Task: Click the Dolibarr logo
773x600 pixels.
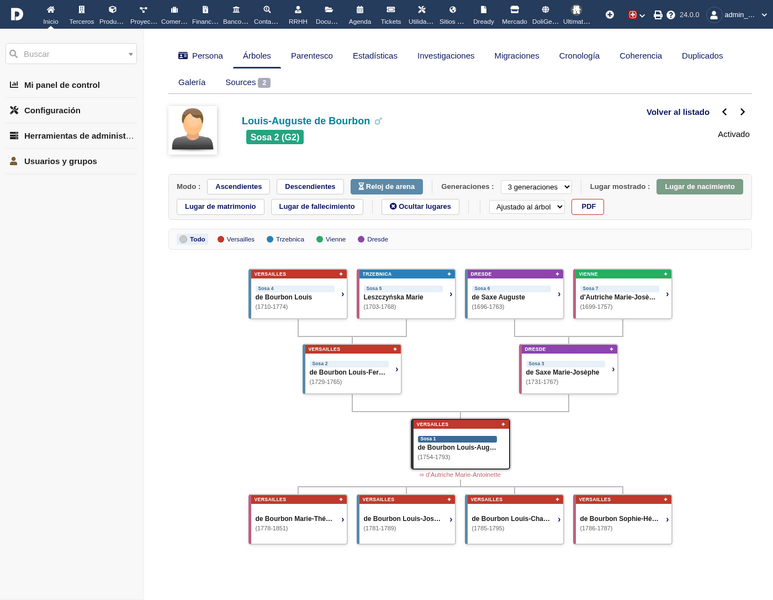Action: (17, 14)
